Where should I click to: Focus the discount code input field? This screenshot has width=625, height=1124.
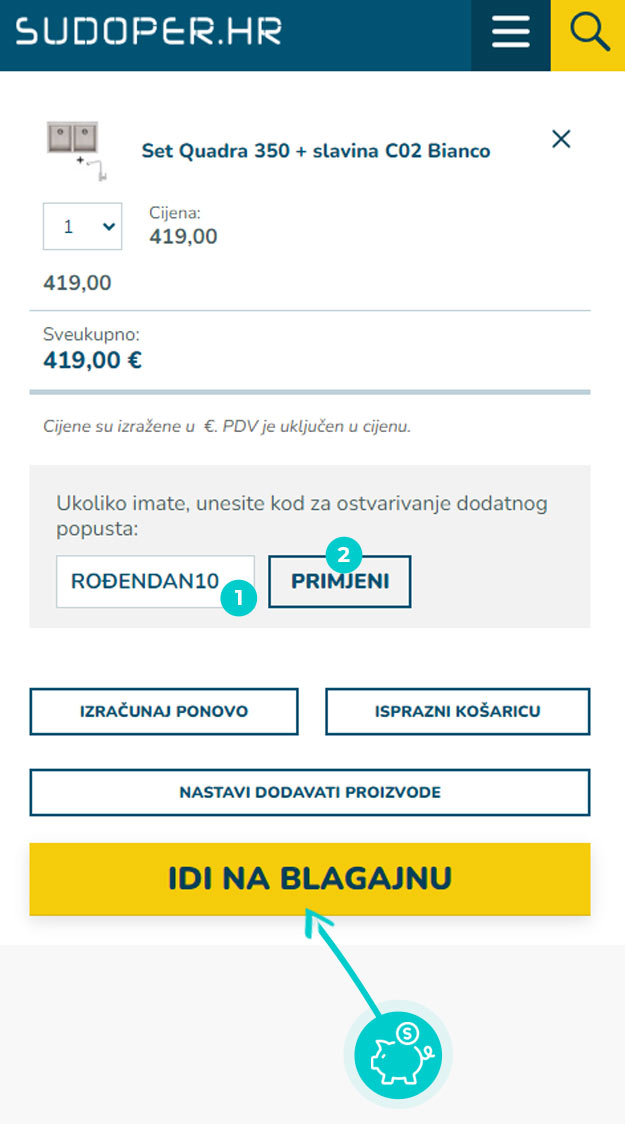pyautogui.click(x=145, y=582)
